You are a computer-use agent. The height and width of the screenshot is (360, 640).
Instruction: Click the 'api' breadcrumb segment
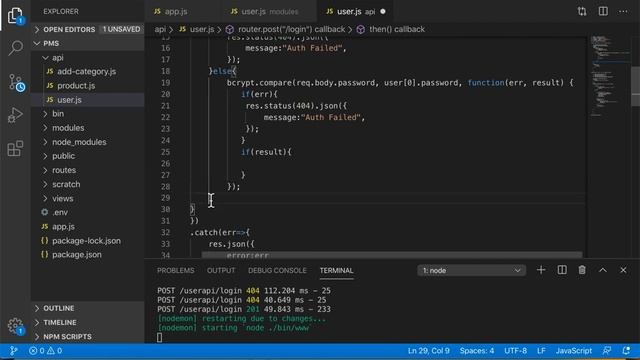[160, 29]
